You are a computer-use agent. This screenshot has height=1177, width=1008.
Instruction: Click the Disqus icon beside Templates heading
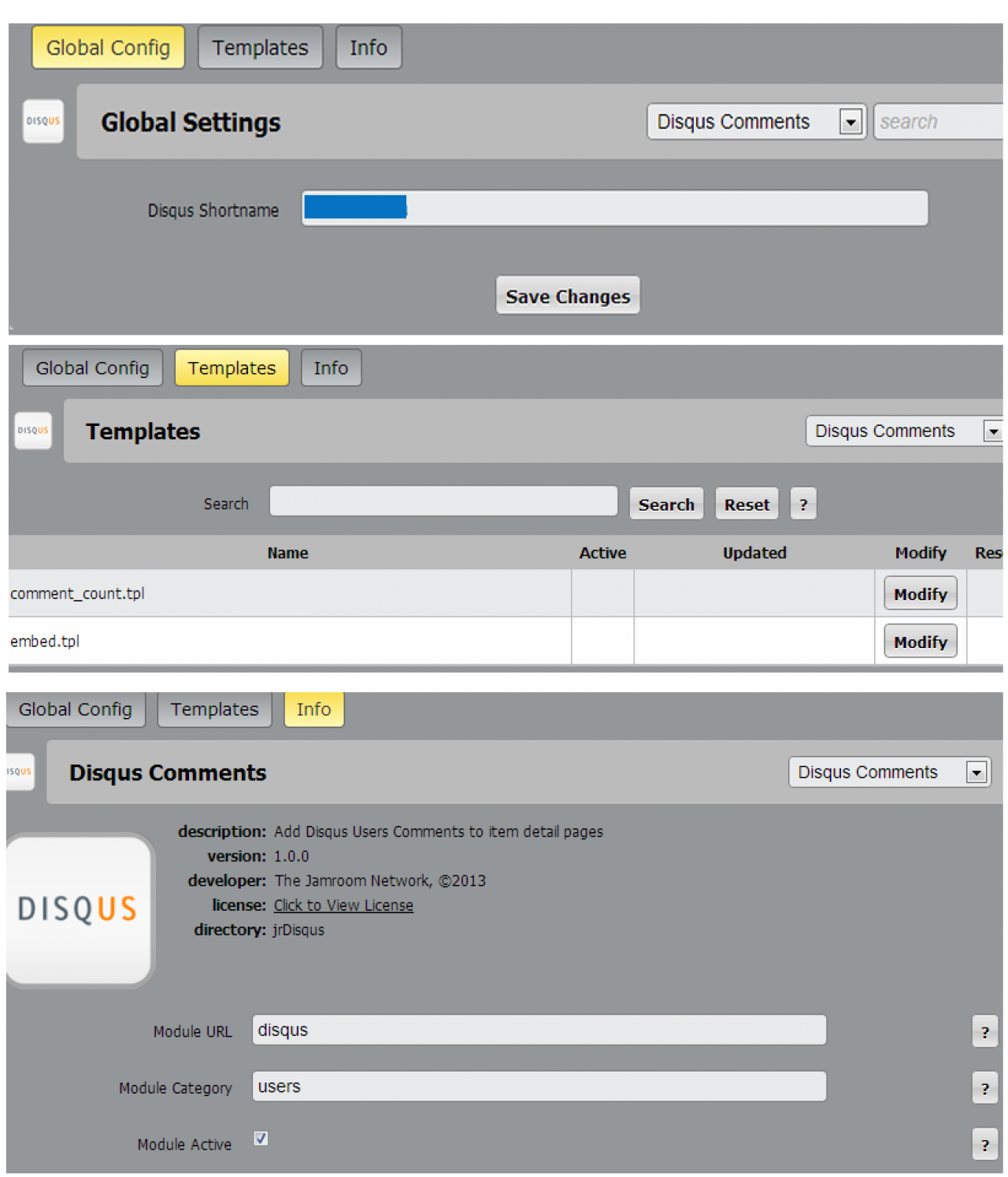33,431
